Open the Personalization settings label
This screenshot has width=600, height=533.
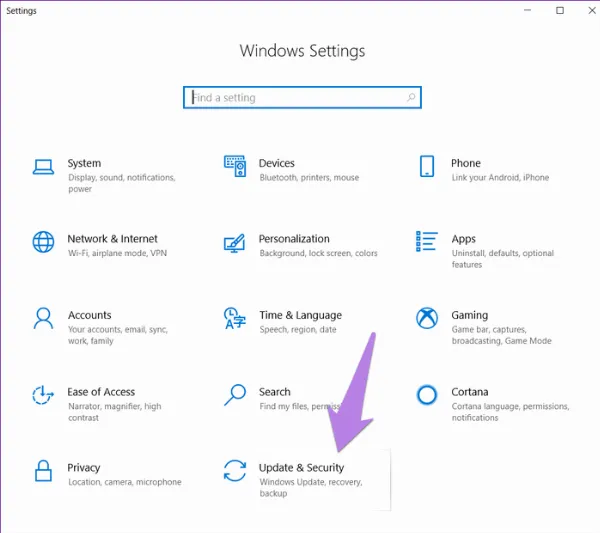point(294,239)
